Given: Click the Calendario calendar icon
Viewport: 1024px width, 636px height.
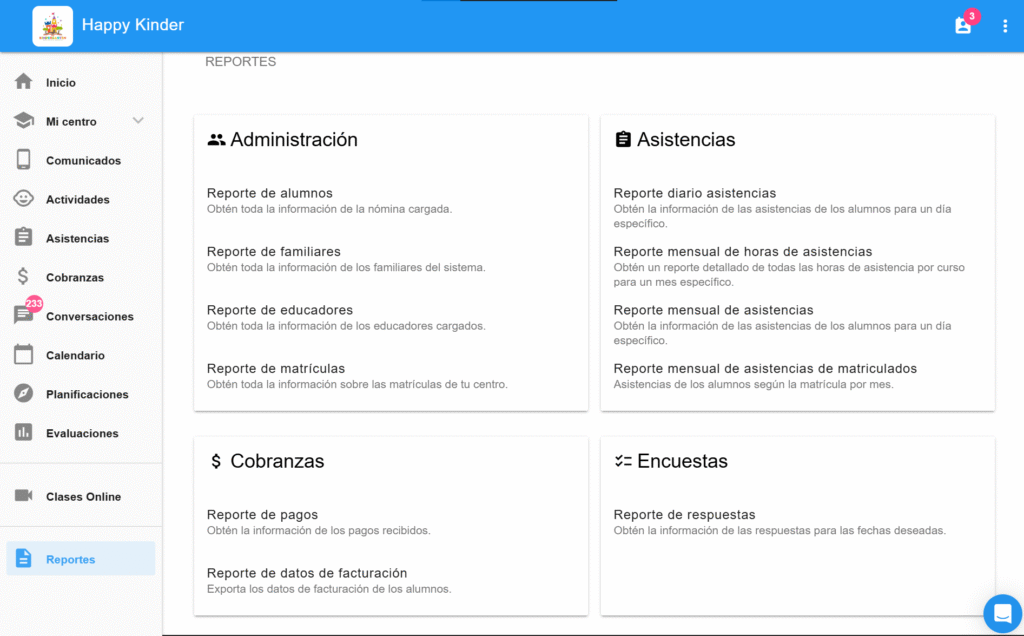Looking at the screenshot, I should (24, 354).
